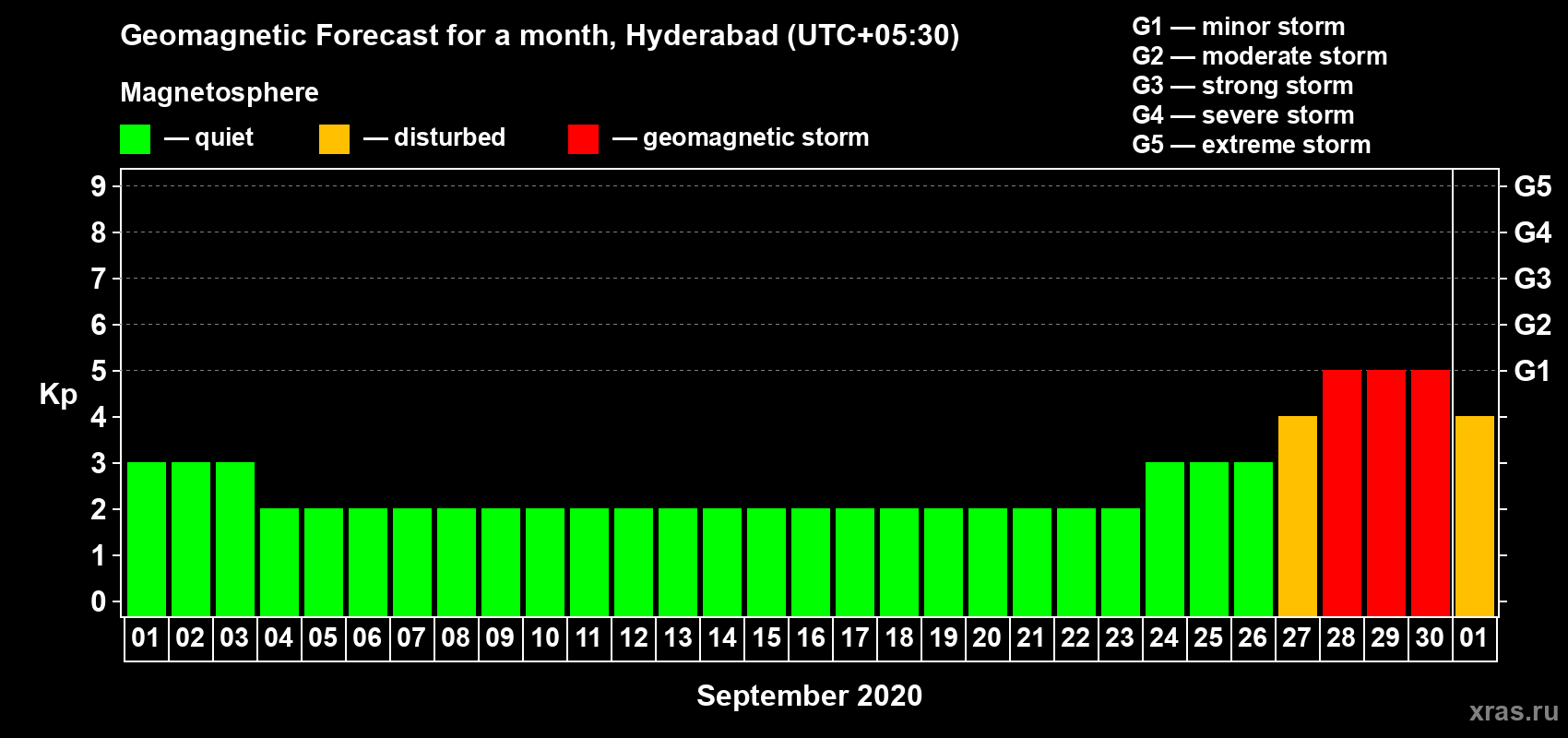Click the 'G5 — extreme storm' legend line
This screenshot has height=738, width=1568.
1252,145
